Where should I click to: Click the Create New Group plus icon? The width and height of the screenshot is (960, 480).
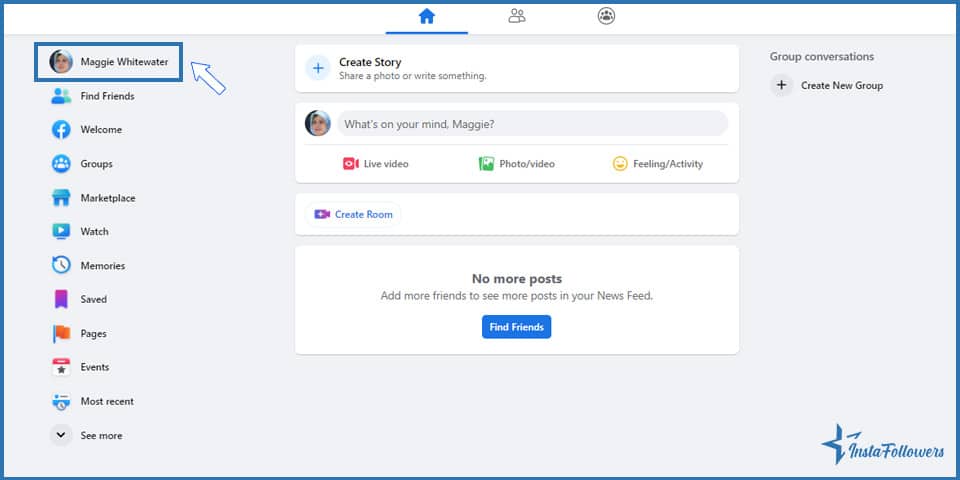781,86
